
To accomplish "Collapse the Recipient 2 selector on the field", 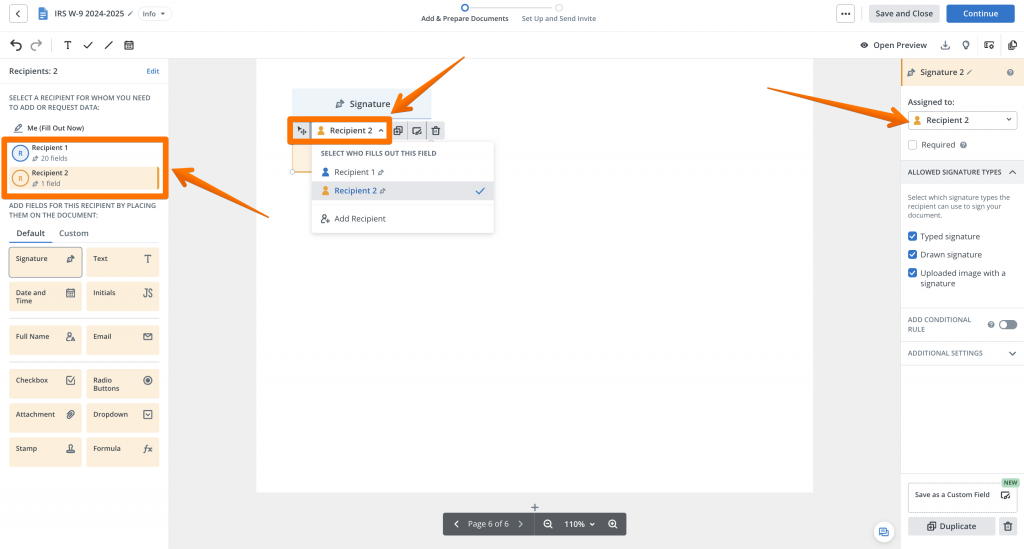I will tap(351, 131).
